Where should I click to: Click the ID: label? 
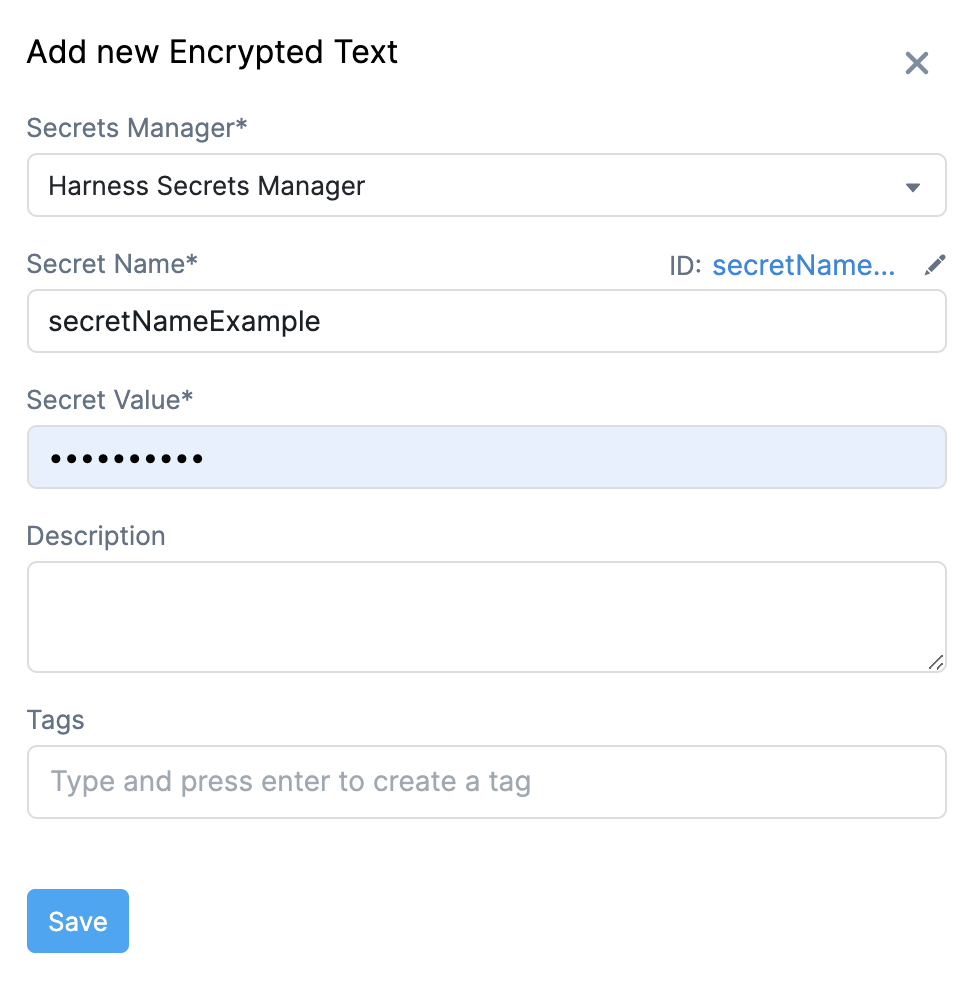685,266
